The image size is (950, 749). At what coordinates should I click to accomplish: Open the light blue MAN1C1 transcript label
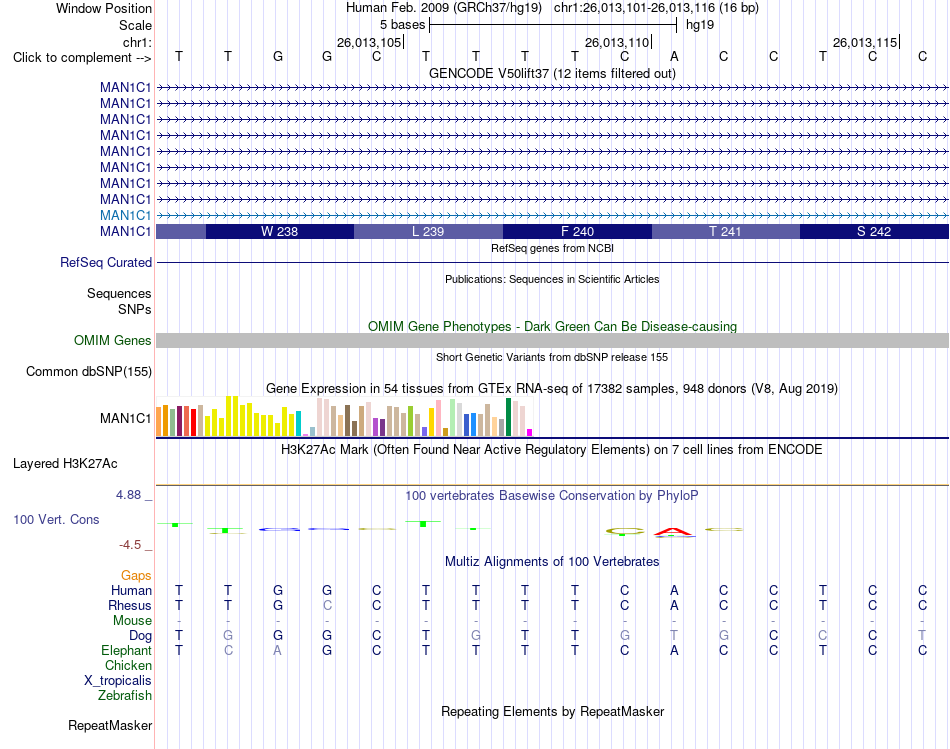pyautogui.click(x=125, y=215)
